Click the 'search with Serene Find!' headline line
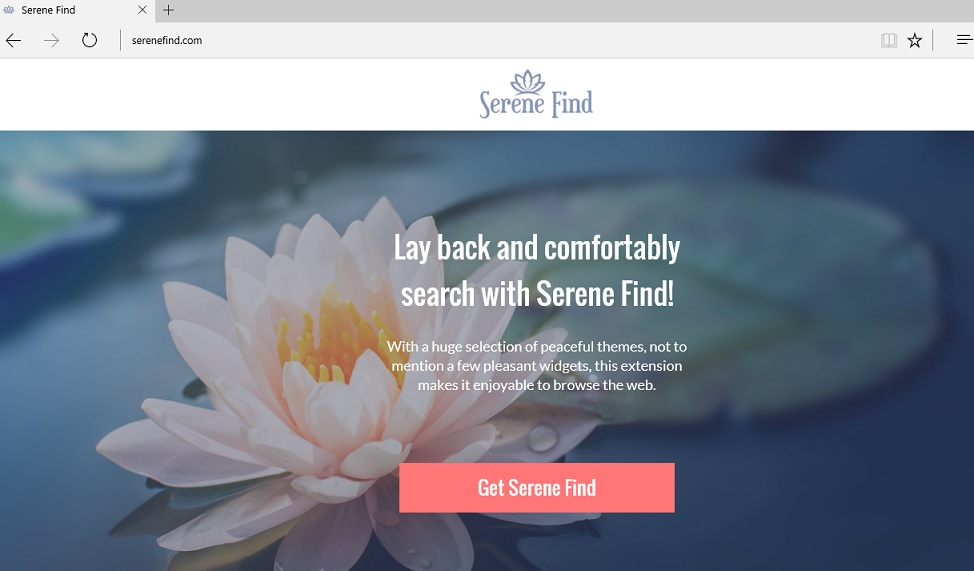Viewport: 974px width, 571px height. 537,294
